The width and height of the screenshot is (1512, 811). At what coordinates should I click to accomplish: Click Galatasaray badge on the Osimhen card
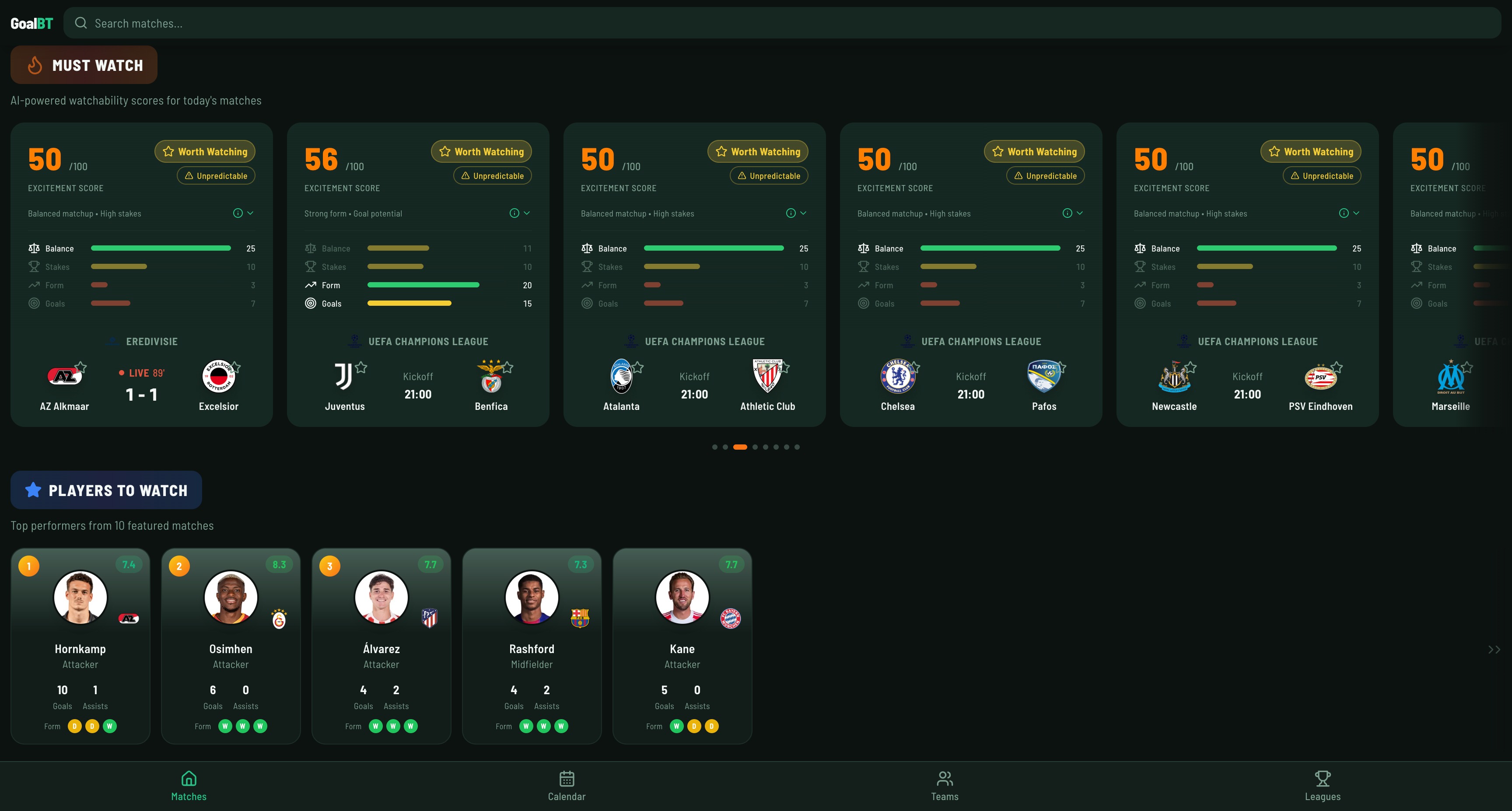[x=280, y=619]
